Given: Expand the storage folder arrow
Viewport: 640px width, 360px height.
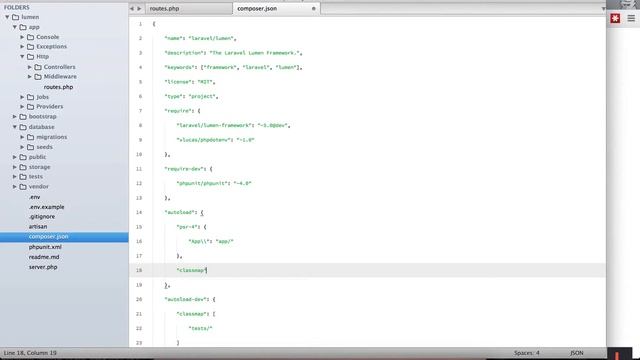Looking at the screenshot, I should coord(15,167).
